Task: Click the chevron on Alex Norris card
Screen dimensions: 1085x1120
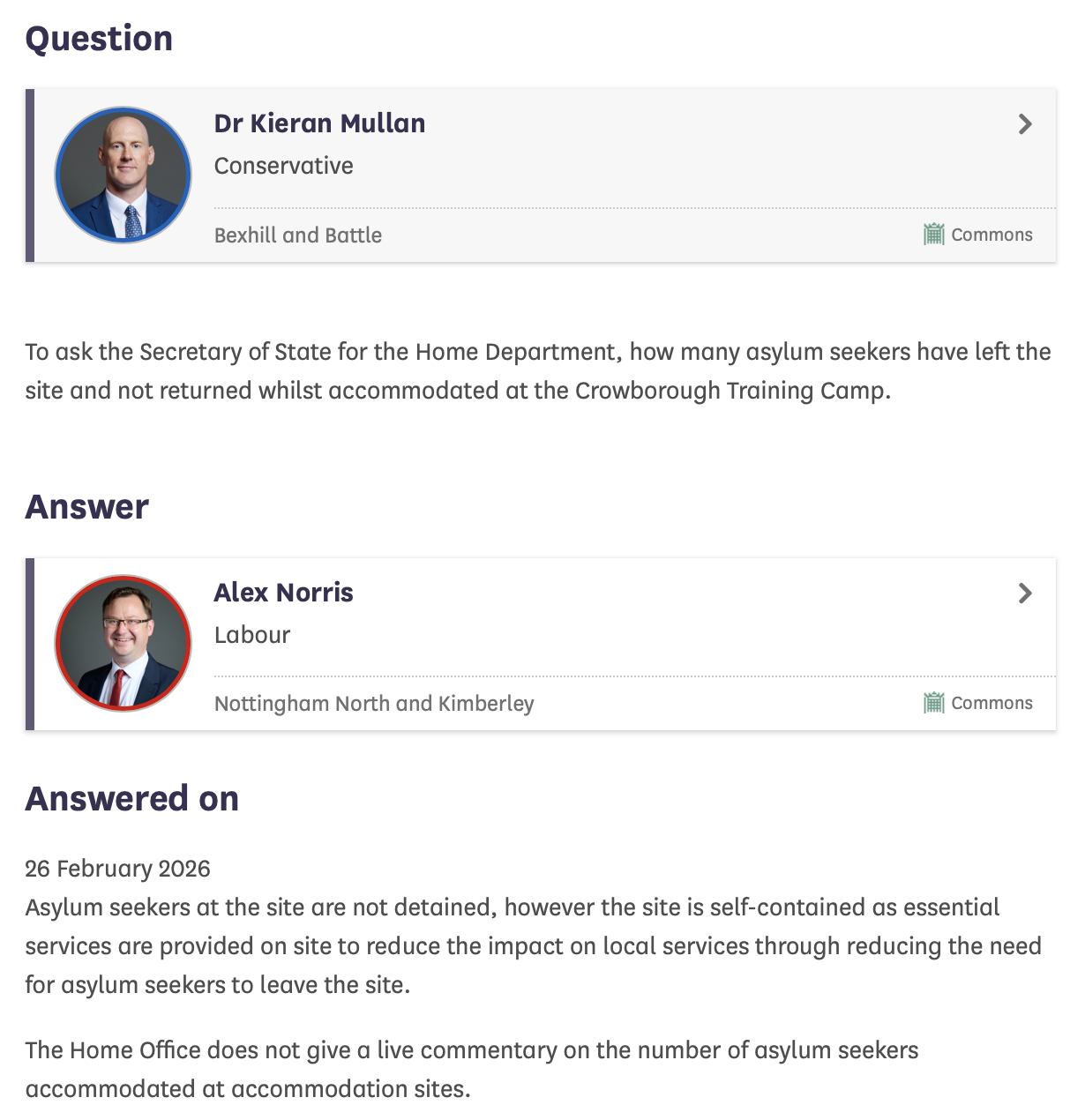Action: [x=1024, y=594]
